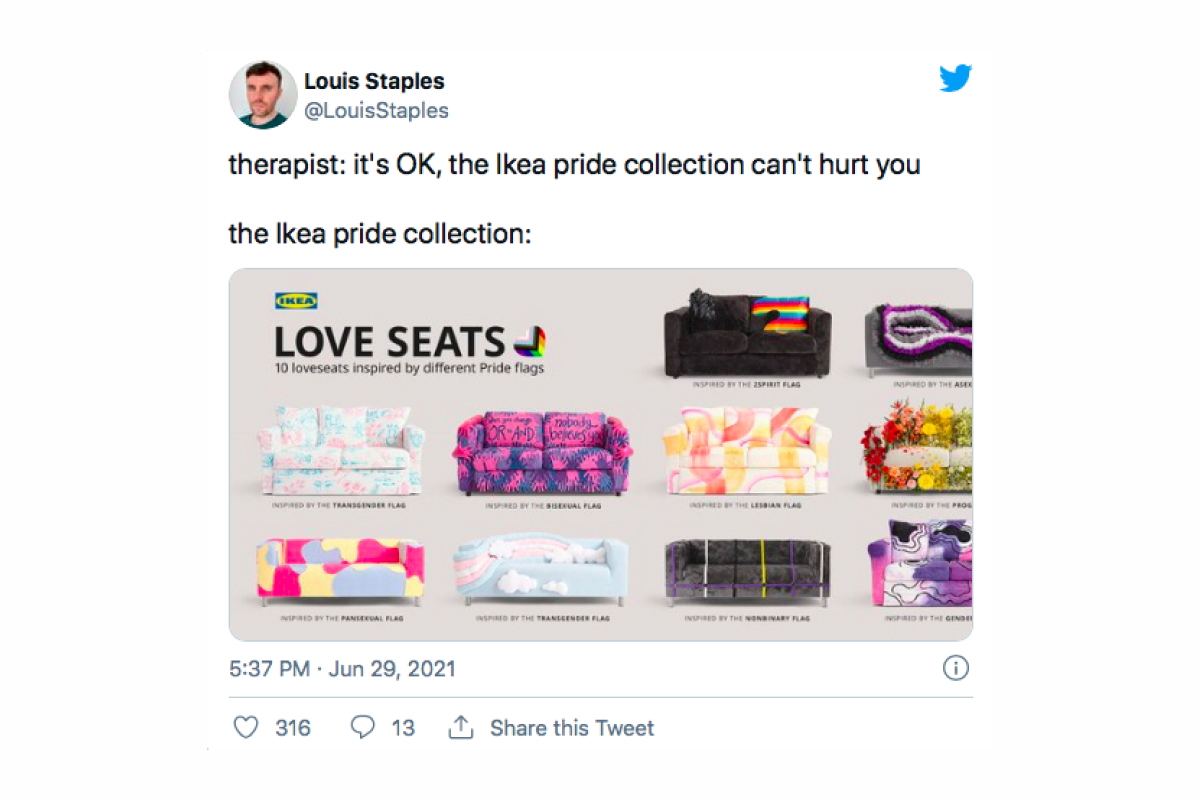The width and height of the screenshot is (1200, 800).
Task: Open the @LouisStaples handle link
Action: point(376,110)
